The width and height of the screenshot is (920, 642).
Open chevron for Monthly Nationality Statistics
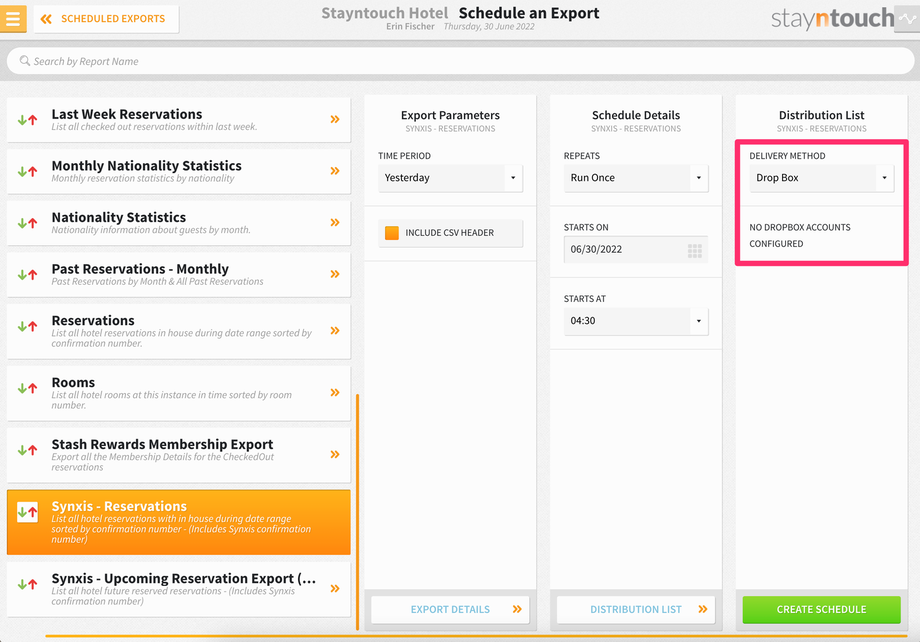point(335,171)
